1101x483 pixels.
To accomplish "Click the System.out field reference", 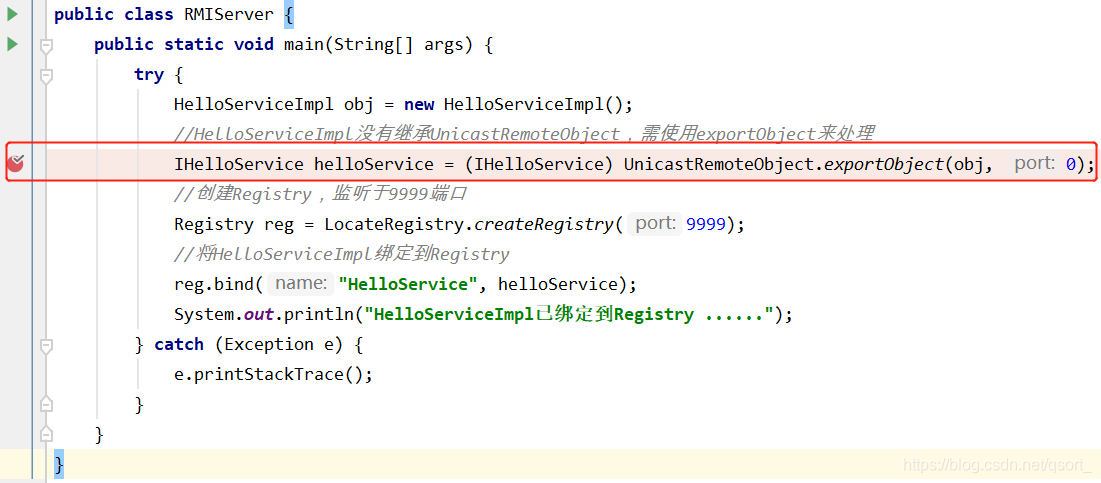I will (x=224, y=314).
